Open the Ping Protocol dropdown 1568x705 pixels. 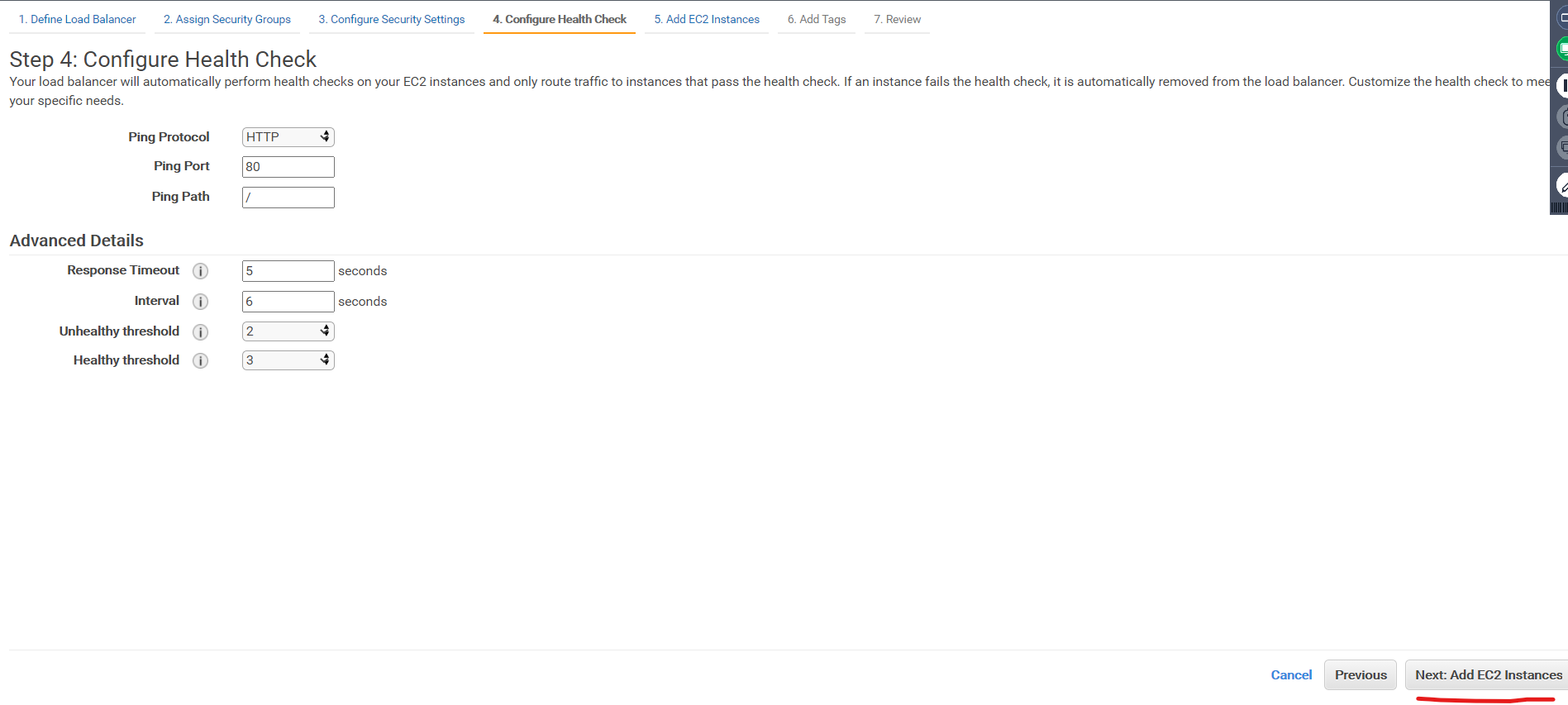288,137
